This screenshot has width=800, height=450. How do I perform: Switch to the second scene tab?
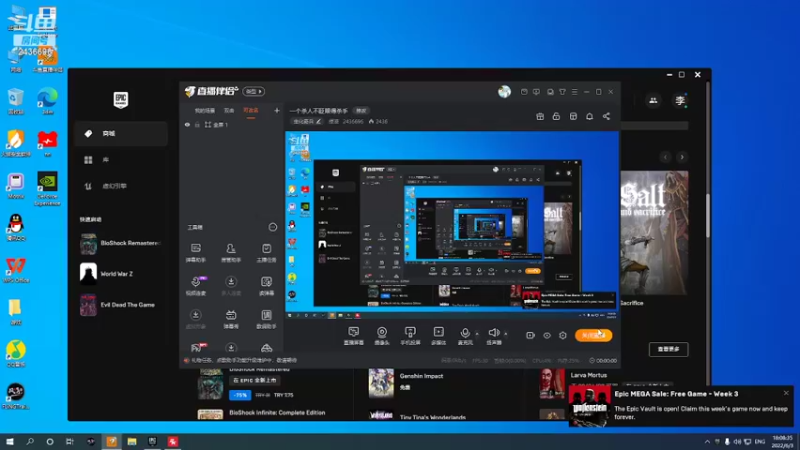pos(229,111)
